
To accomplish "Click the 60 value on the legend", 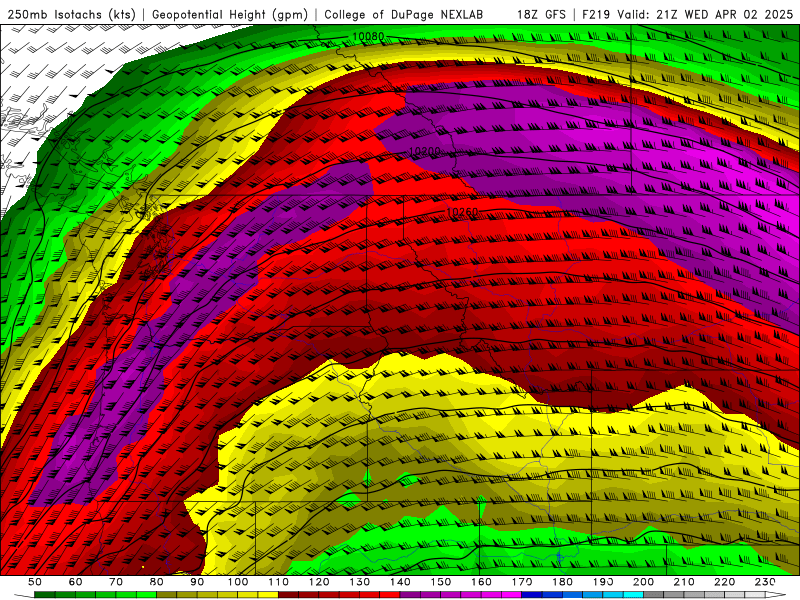I will click(75, 582).
